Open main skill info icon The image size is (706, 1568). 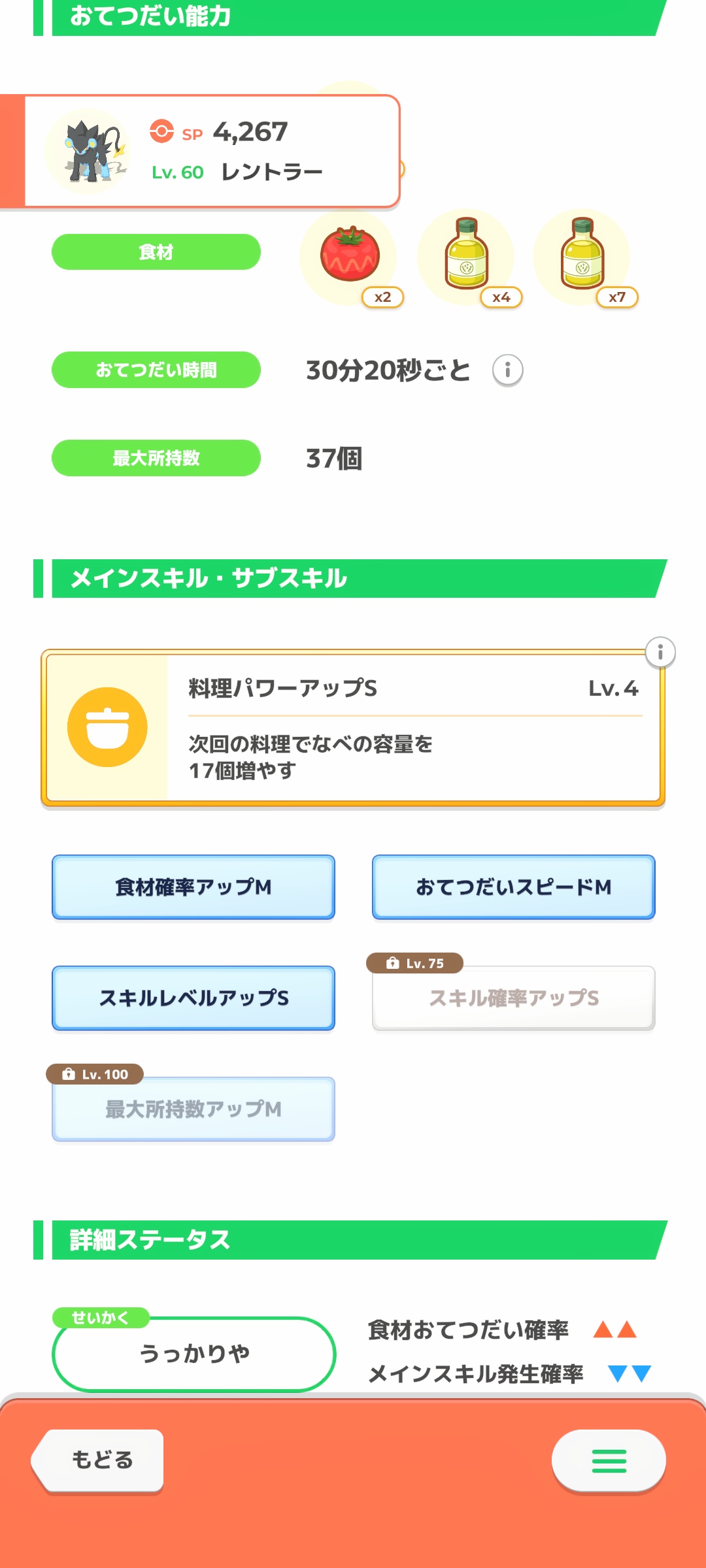660,652
